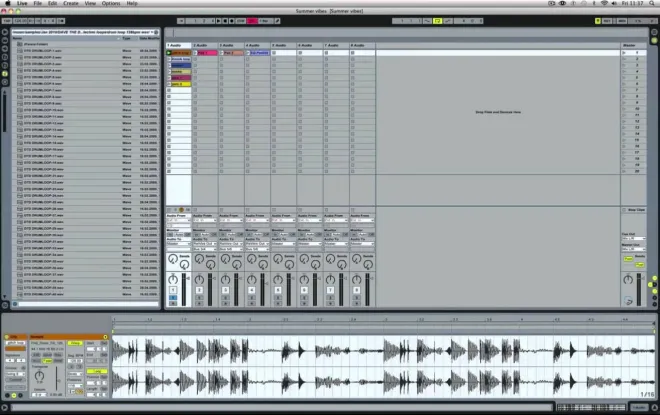Click the clip name field in the Clip box
The width and height of the screenshot is (660, 415).
(x=16, y=343)
